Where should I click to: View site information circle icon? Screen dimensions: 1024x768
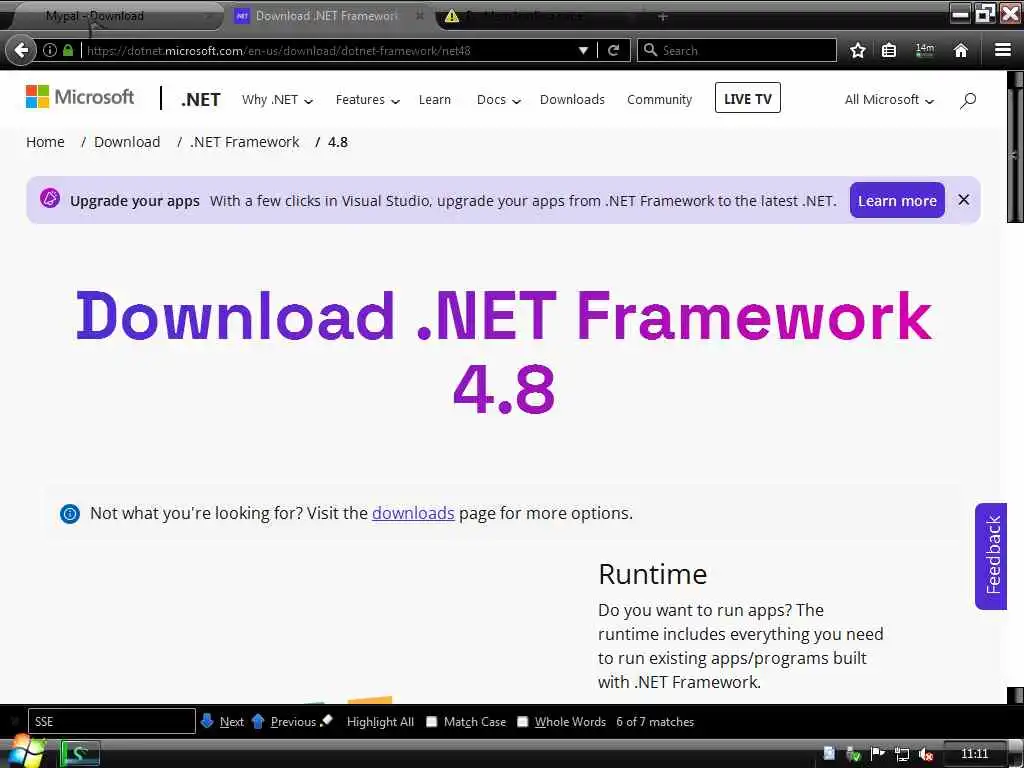coord(50,50)
